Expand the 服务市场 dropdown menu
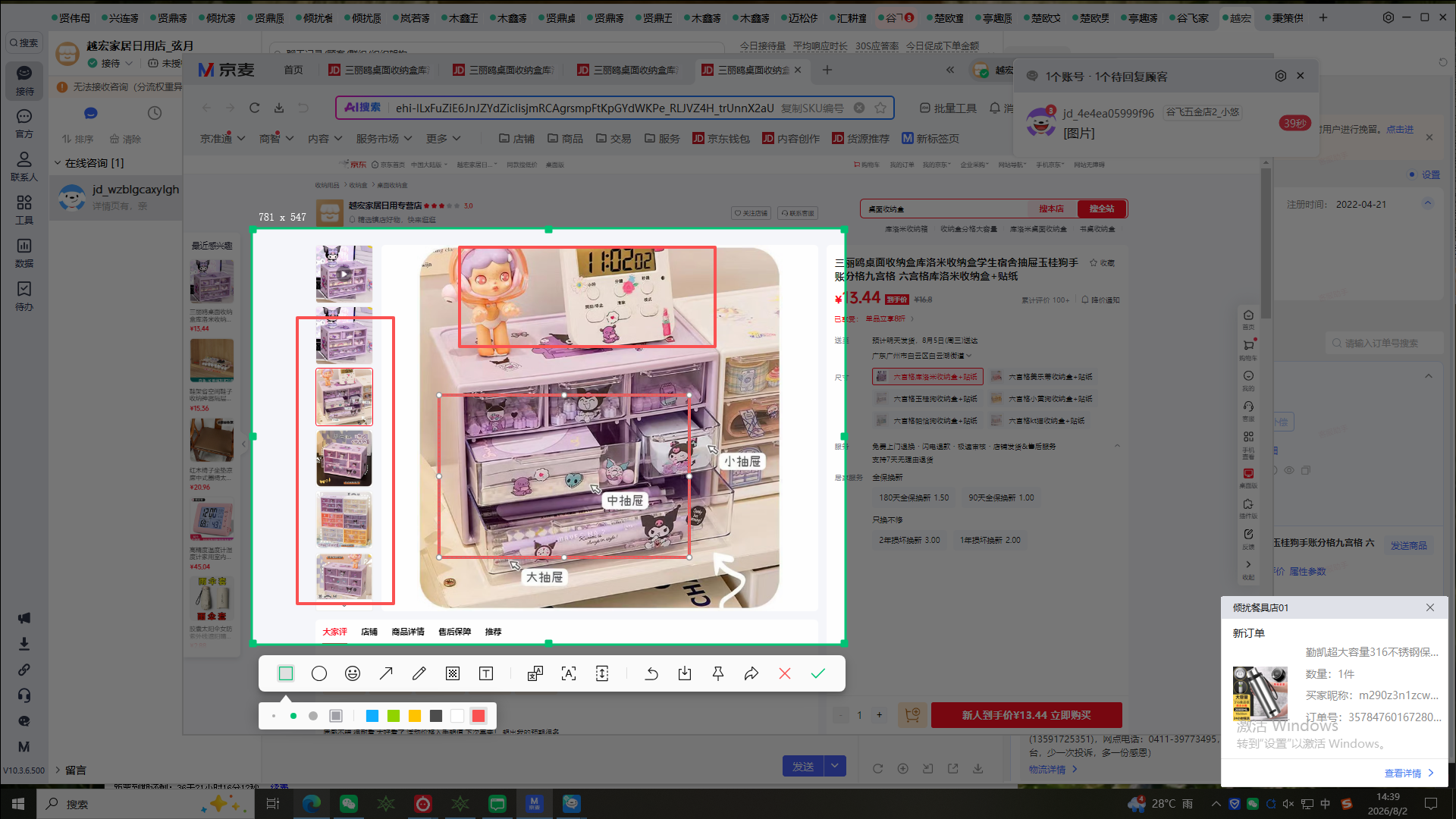The height and width of the screenshot is (819, 1456). coord(384,139)
